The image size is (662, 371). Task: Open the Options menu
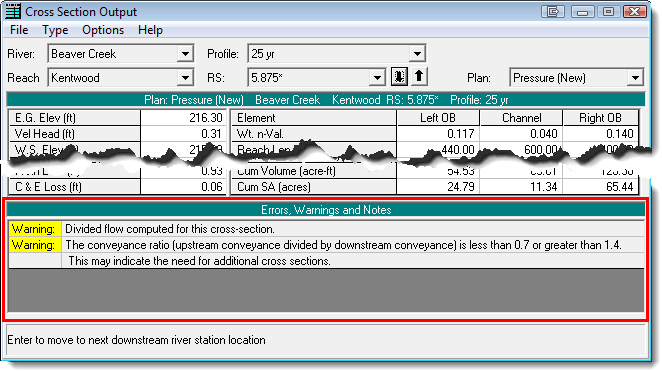(103, 30)
